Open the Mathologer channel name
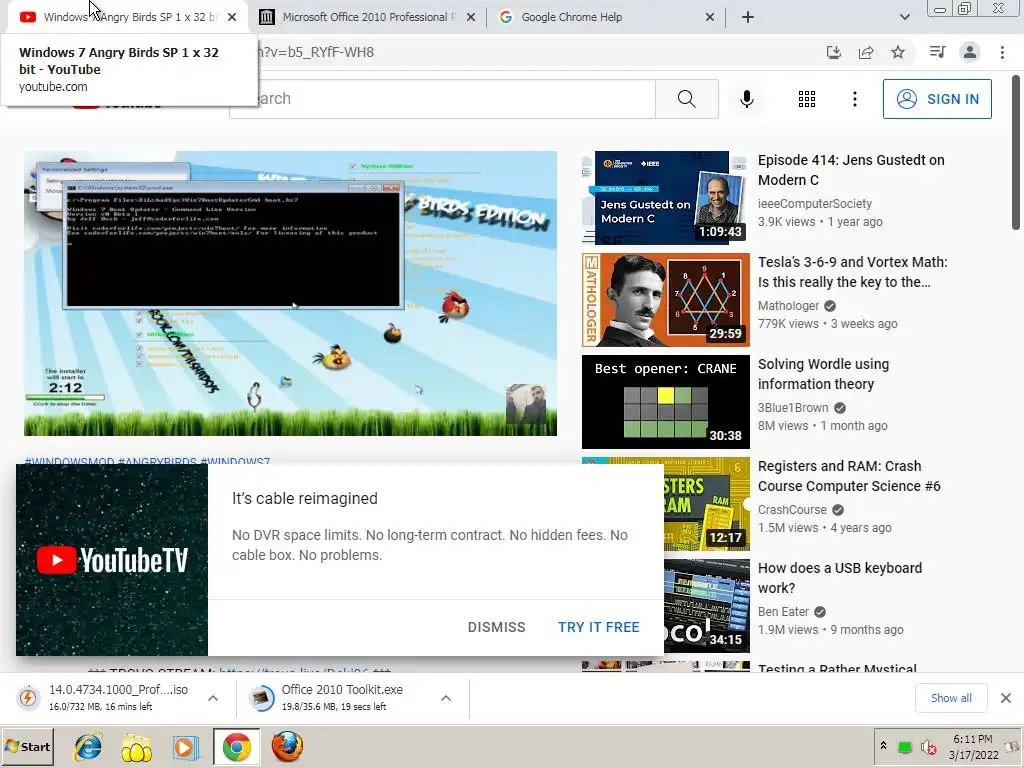1024x768 pixels. click(788, 306)
